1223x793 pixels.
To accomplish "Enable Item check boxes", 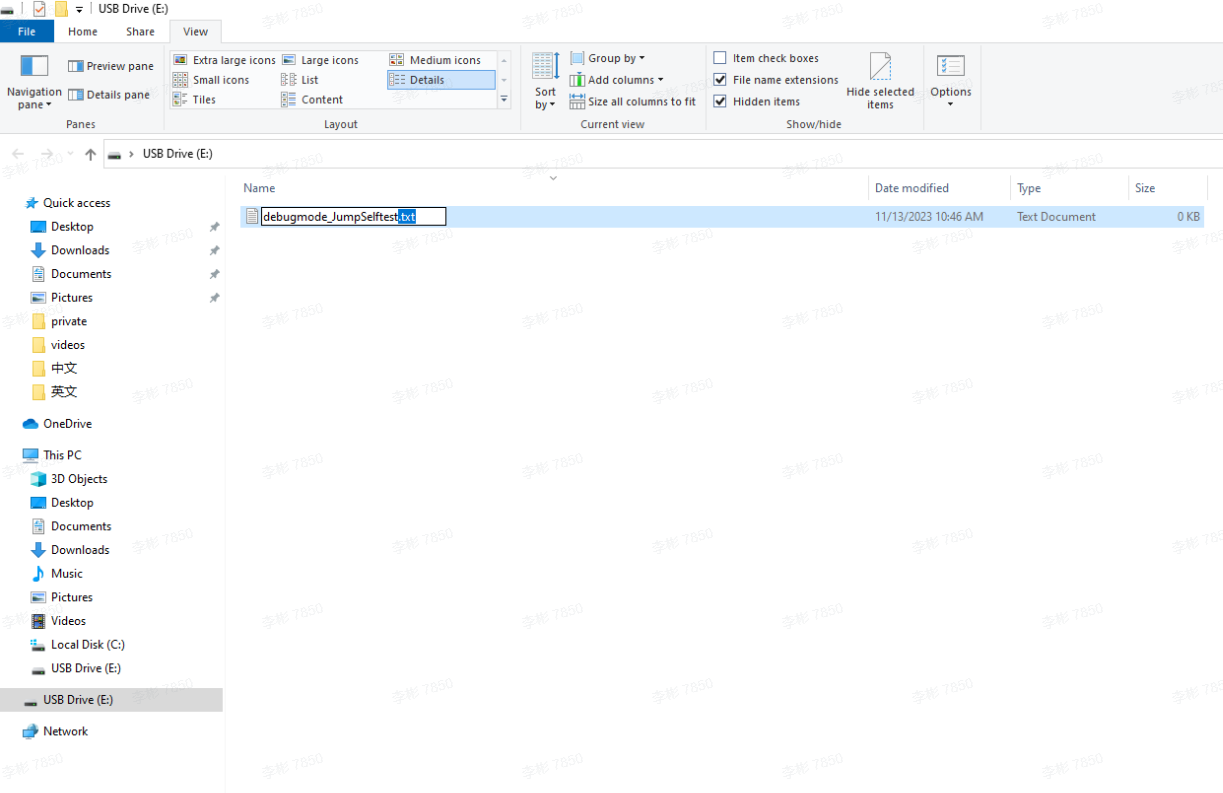I will click(720, 58).
